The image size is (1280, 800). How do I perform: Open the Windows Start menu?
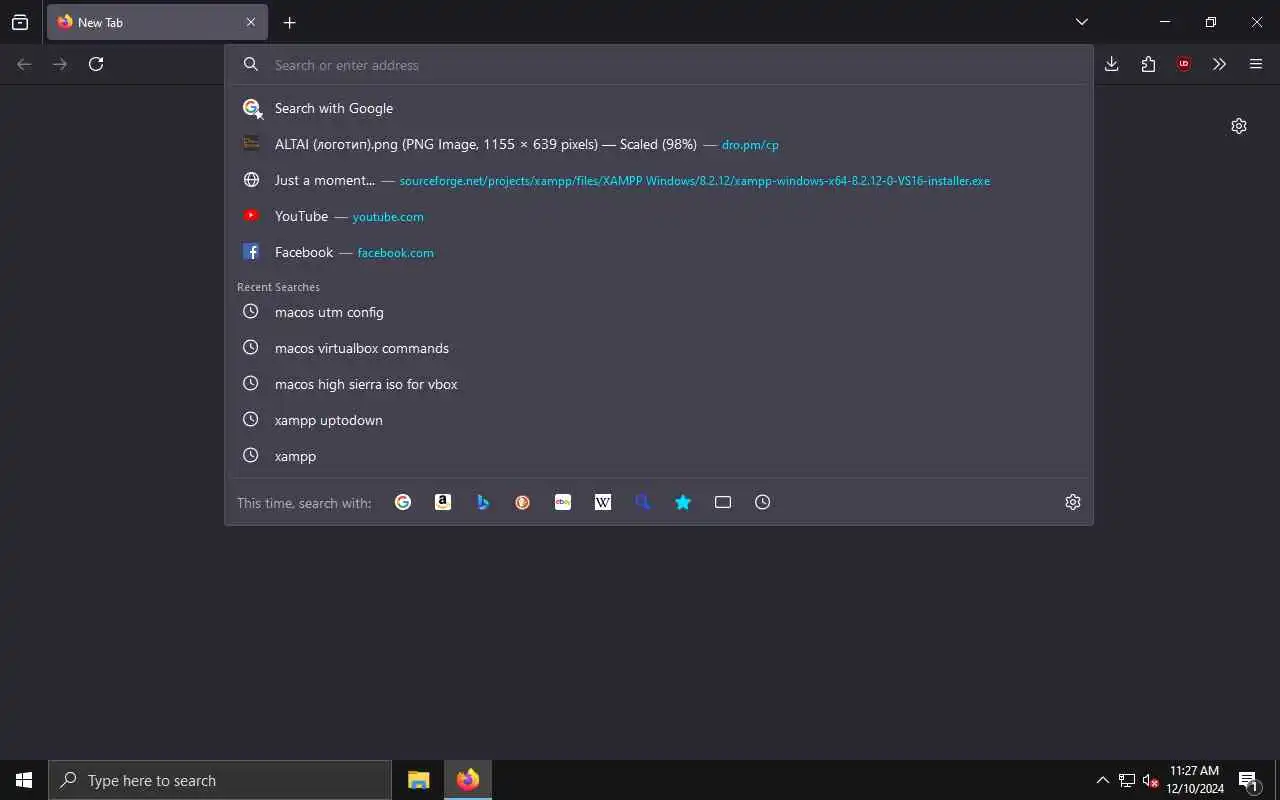tap(24, 780)
